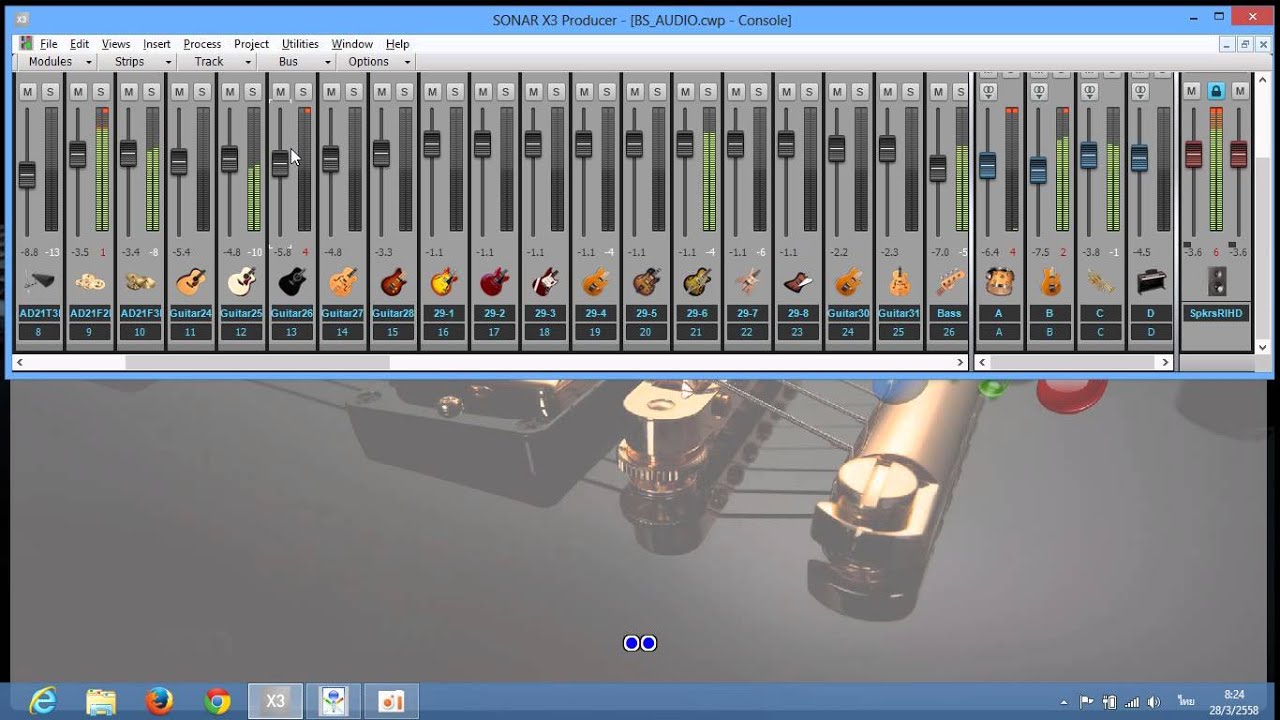This screenshot has width=1280, height=720.
Task: Click the 29-6 track guitar icon
Action: pyautogui.click(x=696, y=282)
